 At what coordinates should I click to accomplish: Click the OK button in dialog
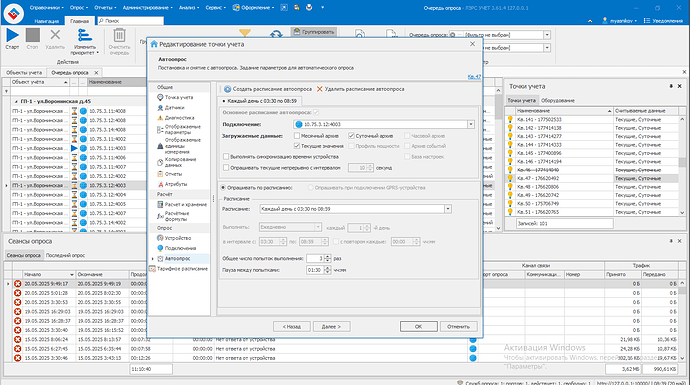pyautogui.click(x=418, y=326)
